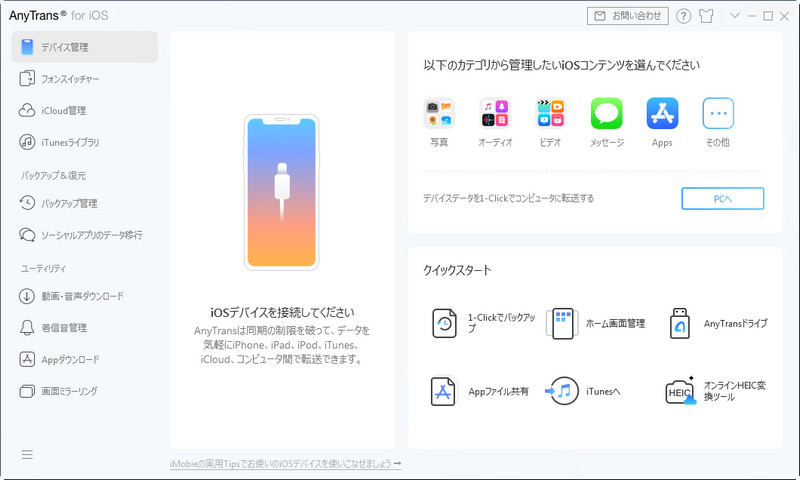The image size is (800, 480).
Task: Open the iMobieの実用Tips link at bottom
Action: pos(285,464)
